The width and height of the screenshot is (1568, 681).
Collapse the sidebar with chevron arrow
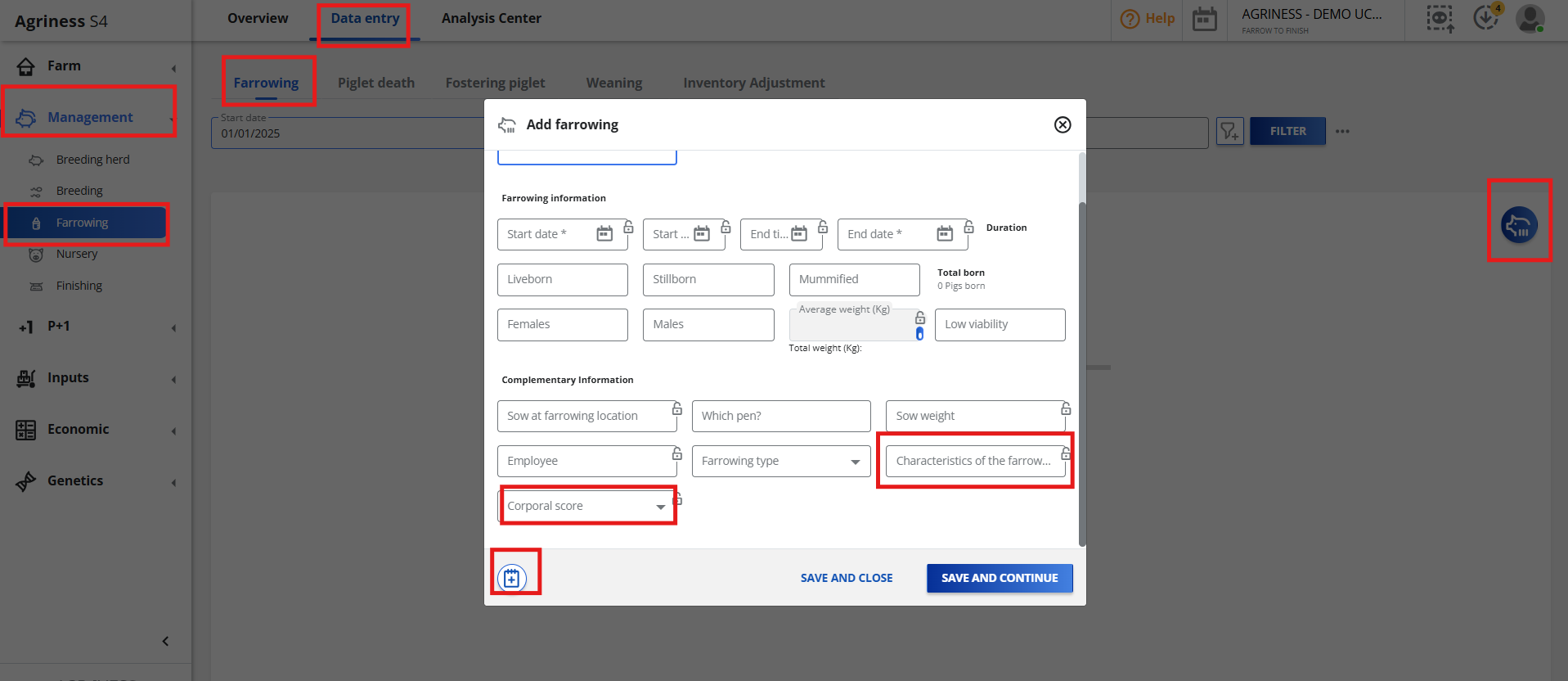point(165,641)
